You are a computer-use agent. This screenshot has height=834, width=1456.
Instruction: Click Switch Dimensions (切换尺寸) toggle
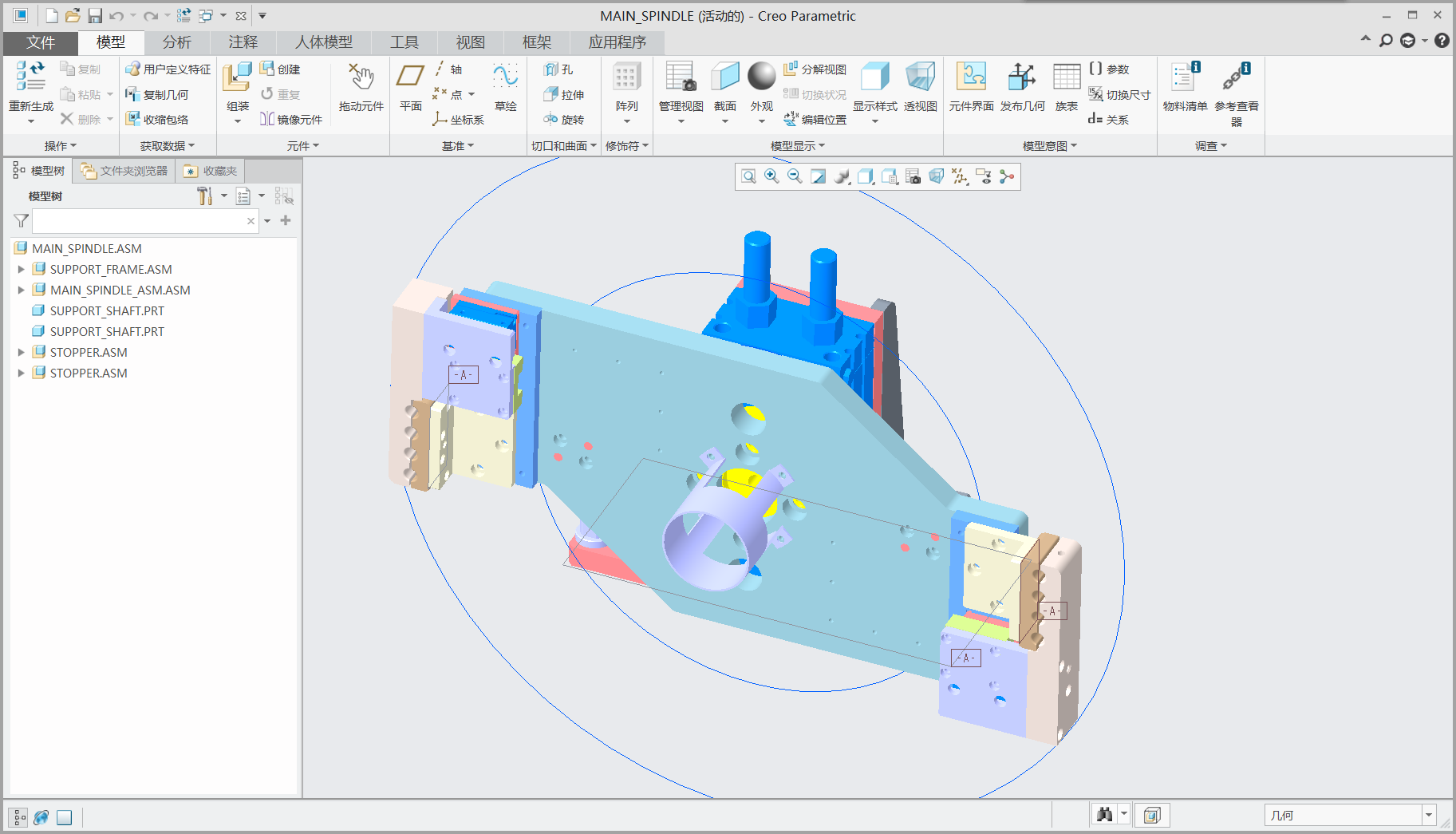click(1119, 95)
